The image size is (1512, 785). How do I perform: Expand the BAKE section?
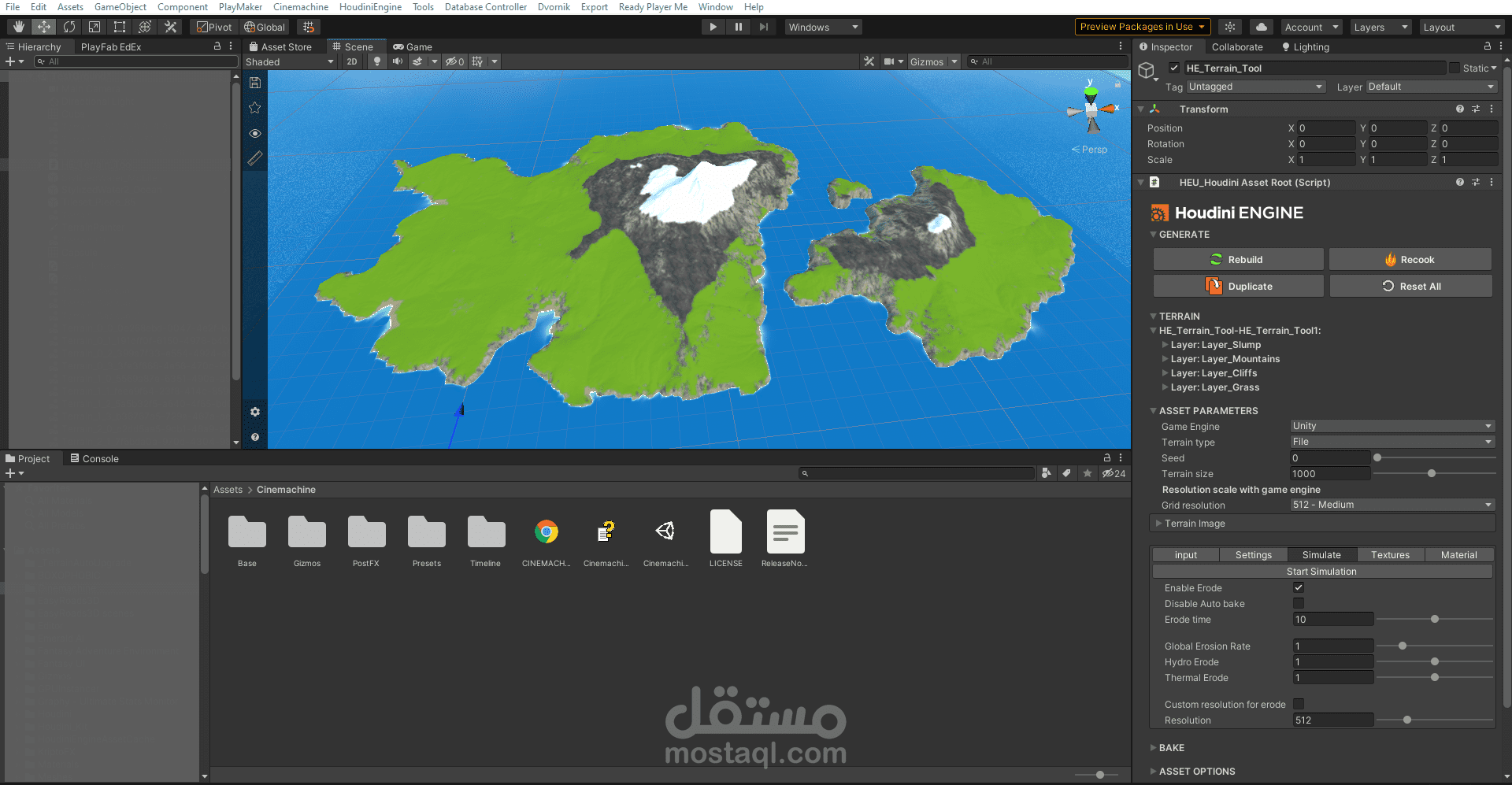point(1154,748)
